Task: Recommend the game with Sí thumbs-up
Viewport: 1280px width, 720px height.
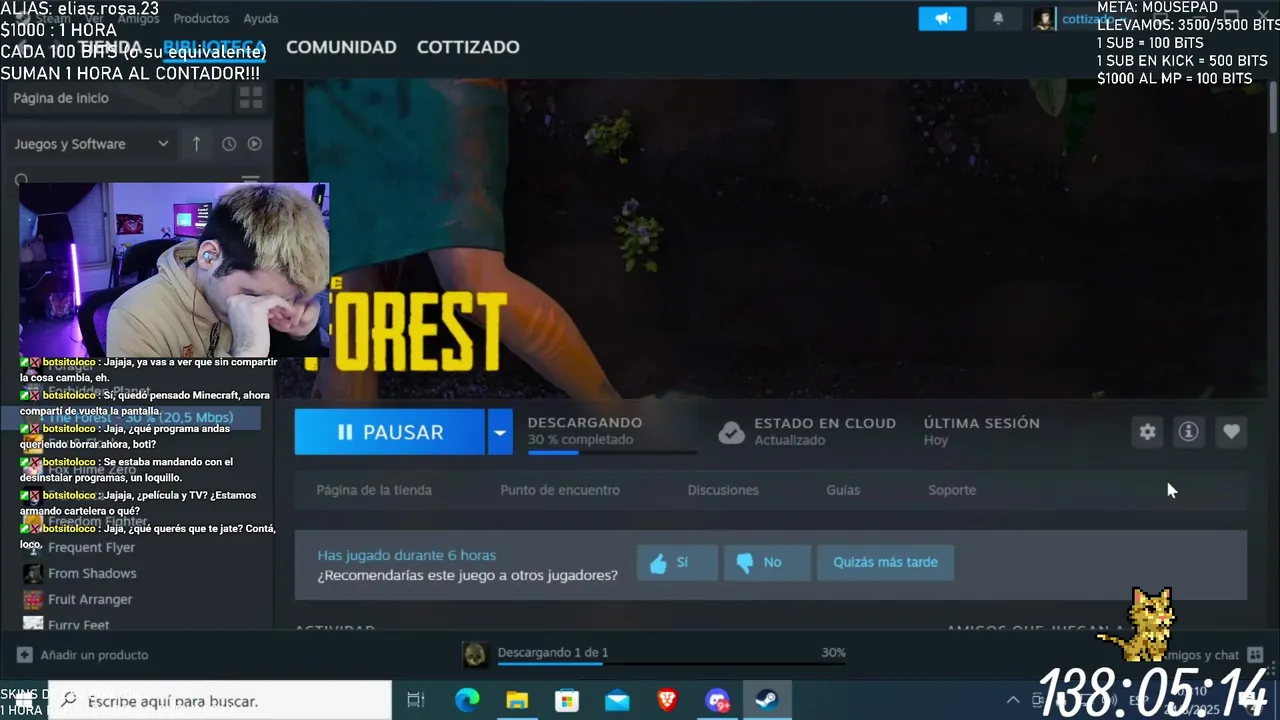Action: coord(677,563)
